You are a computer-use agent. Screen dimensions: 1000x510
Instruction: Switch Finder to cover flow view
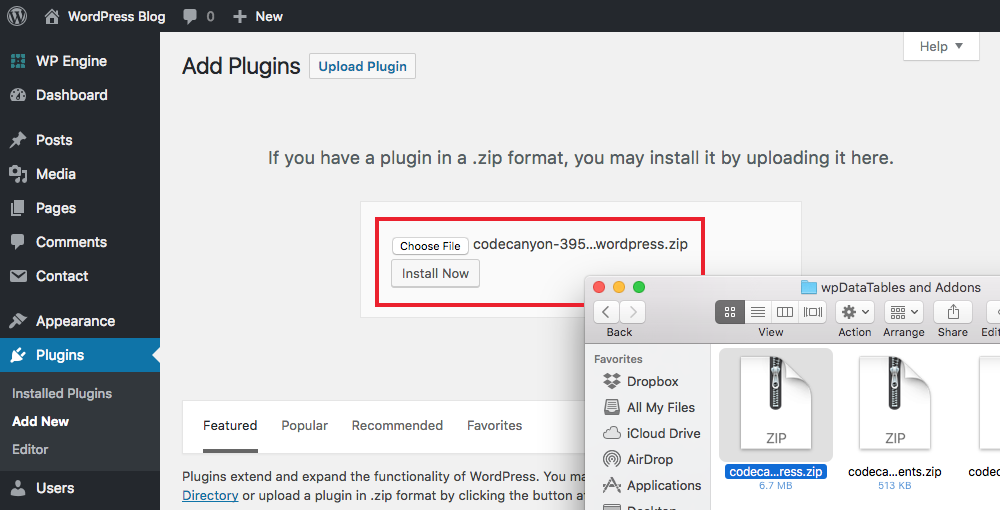(812, 312)
